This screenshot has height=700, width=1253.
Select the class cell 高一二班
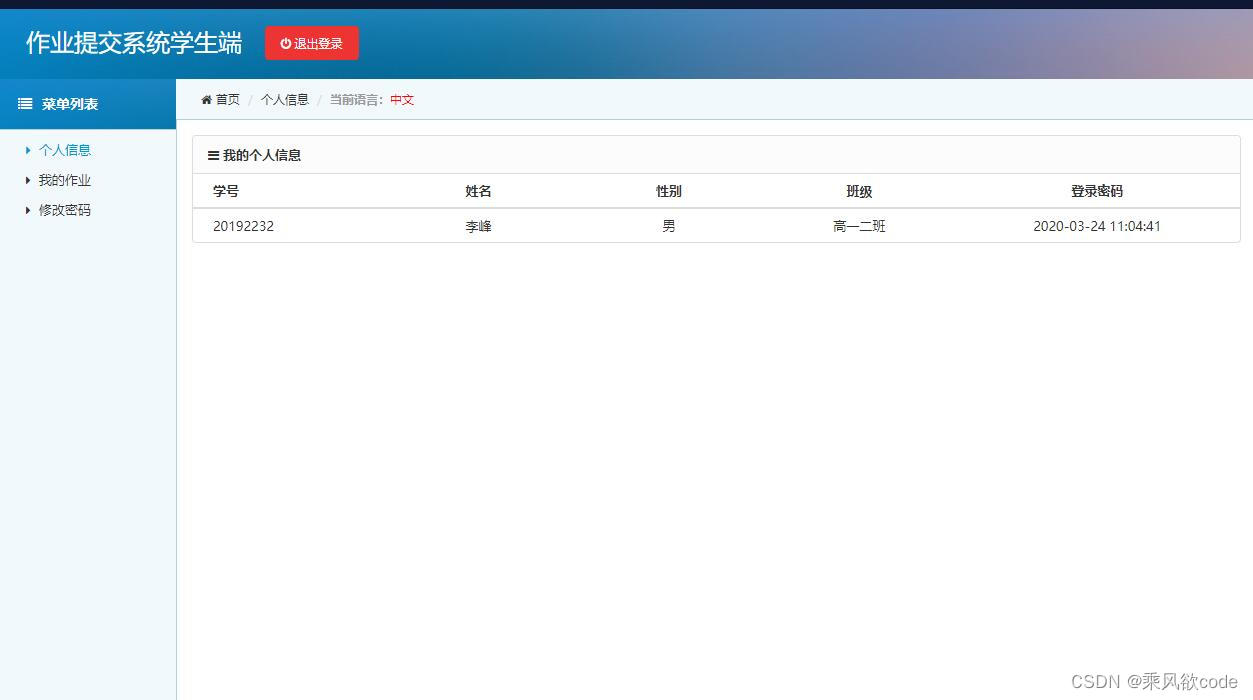coord(859,226)
